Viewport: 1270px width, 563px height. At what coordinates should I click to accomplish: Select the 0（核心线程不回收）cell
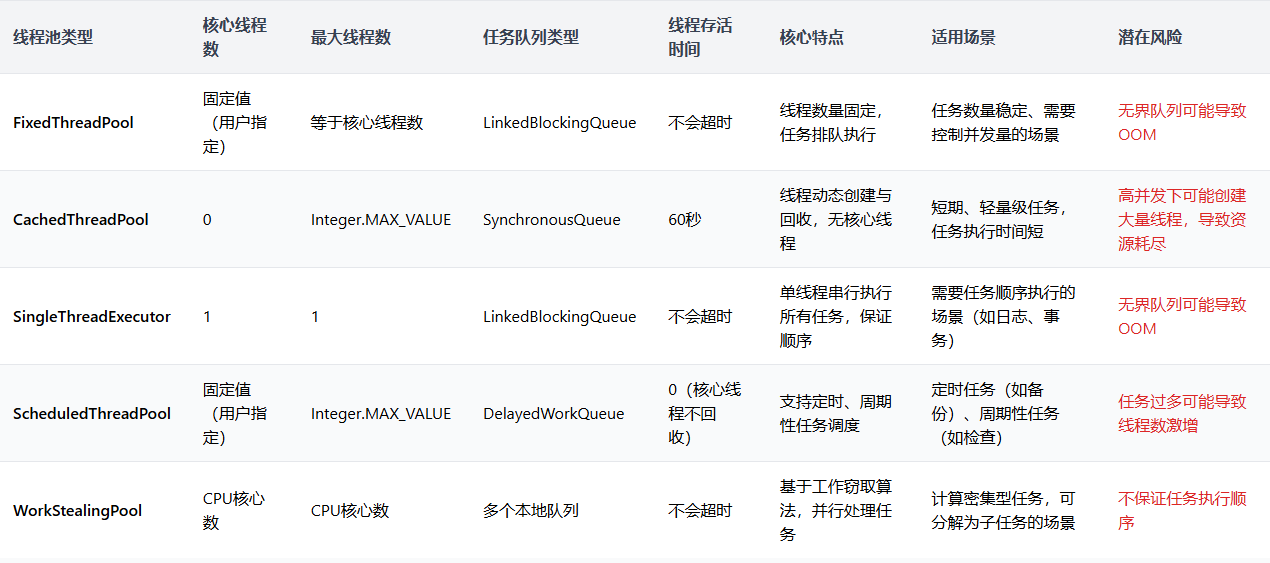[704, 413]
